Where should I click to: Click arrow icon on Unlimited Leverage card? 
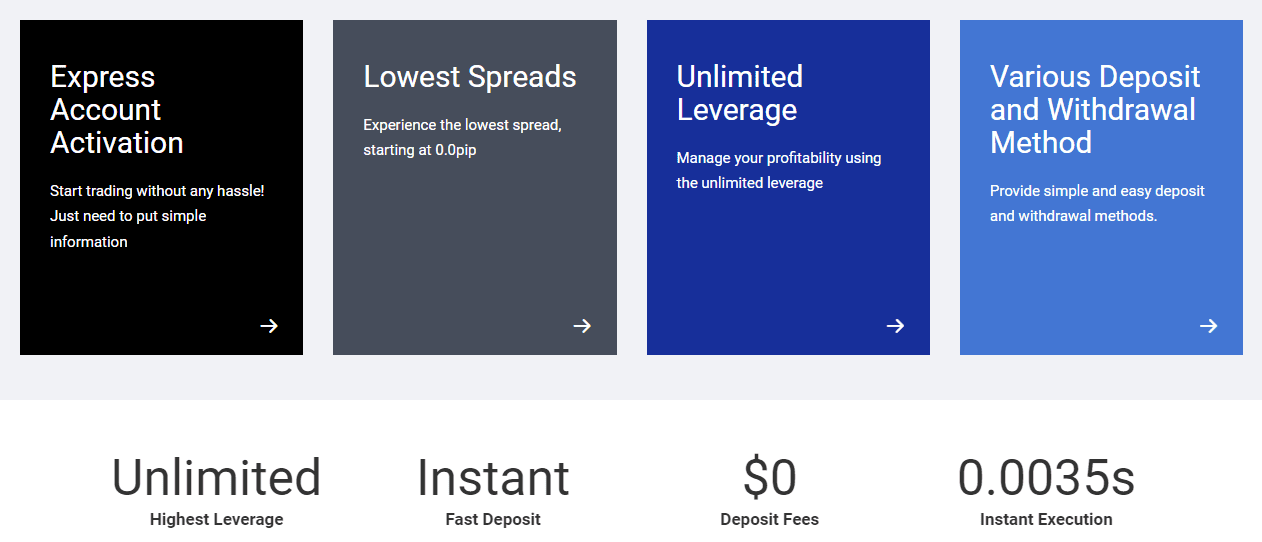pos(895,326)
